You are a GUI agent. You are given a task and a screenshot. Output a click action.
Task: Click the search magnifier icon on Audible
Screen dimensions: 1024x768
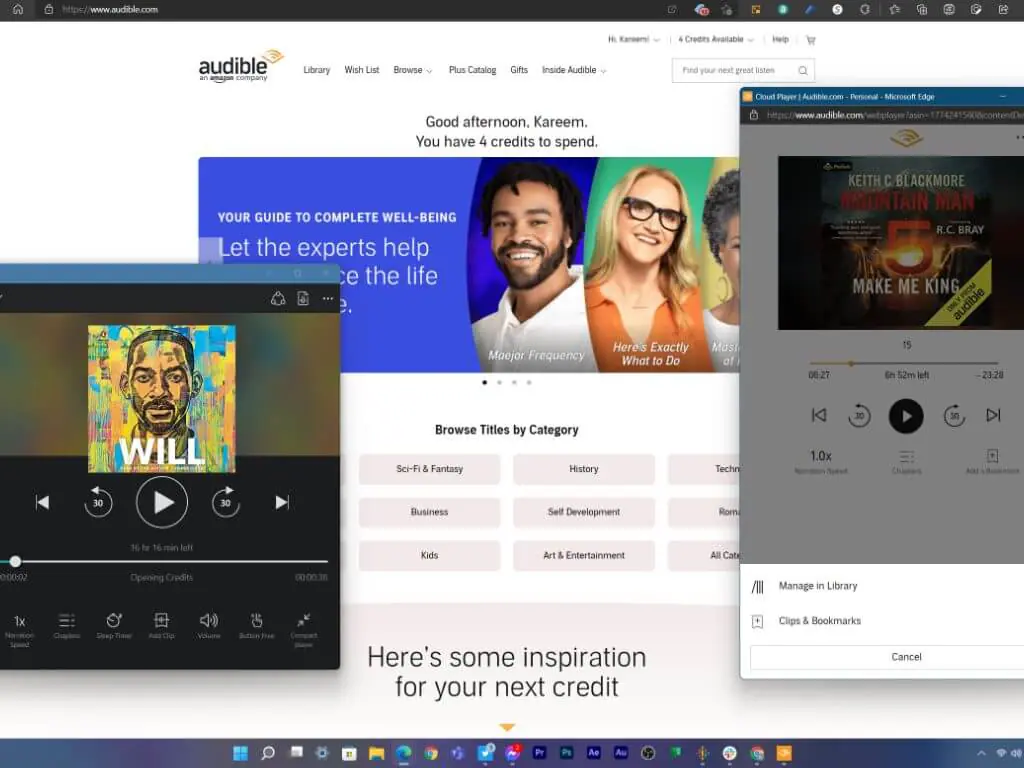[x=803, y=71]
